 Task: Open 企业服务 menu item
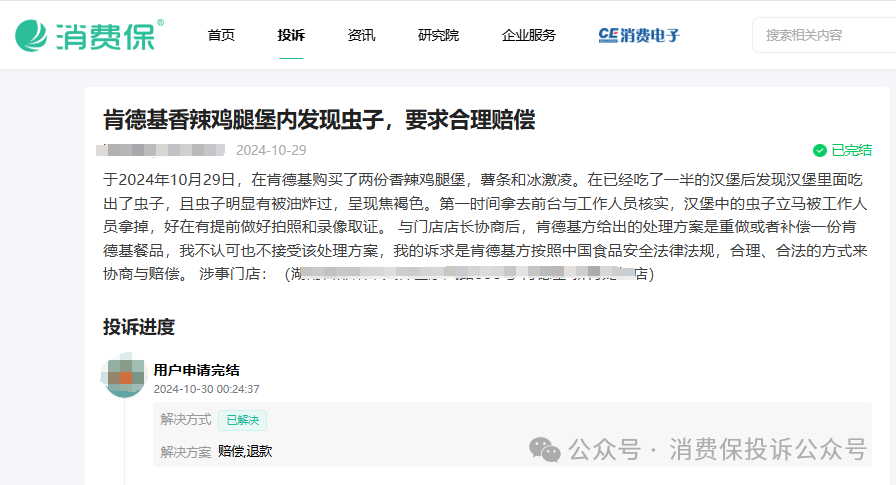(529, 35)
